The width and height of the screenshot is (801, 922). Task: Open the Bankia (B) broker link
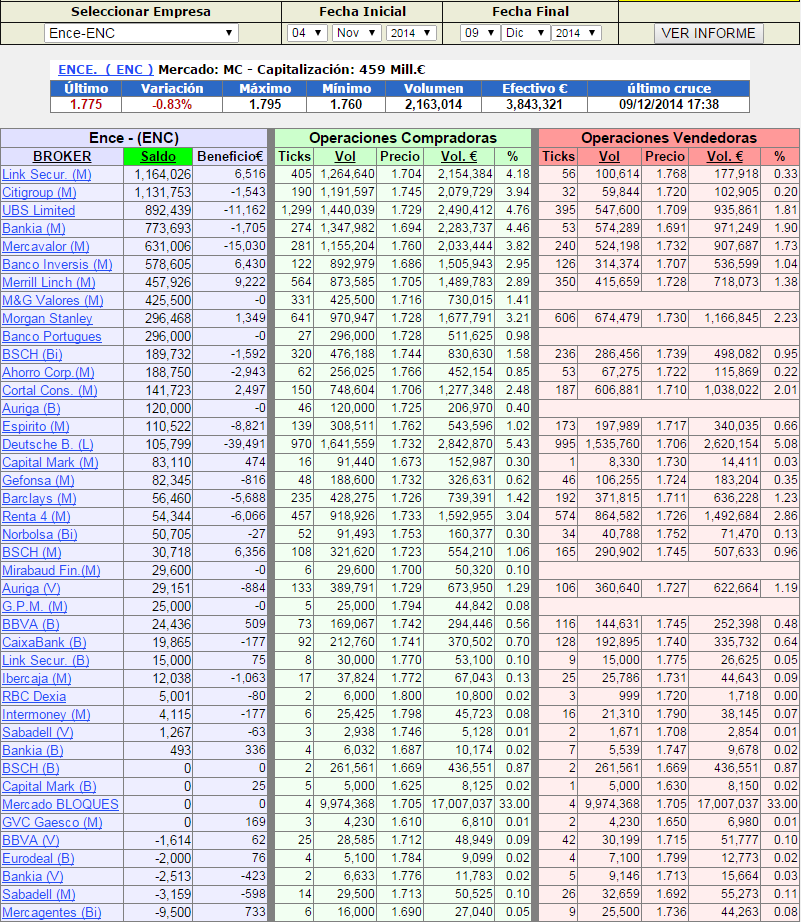pos(32,750)
